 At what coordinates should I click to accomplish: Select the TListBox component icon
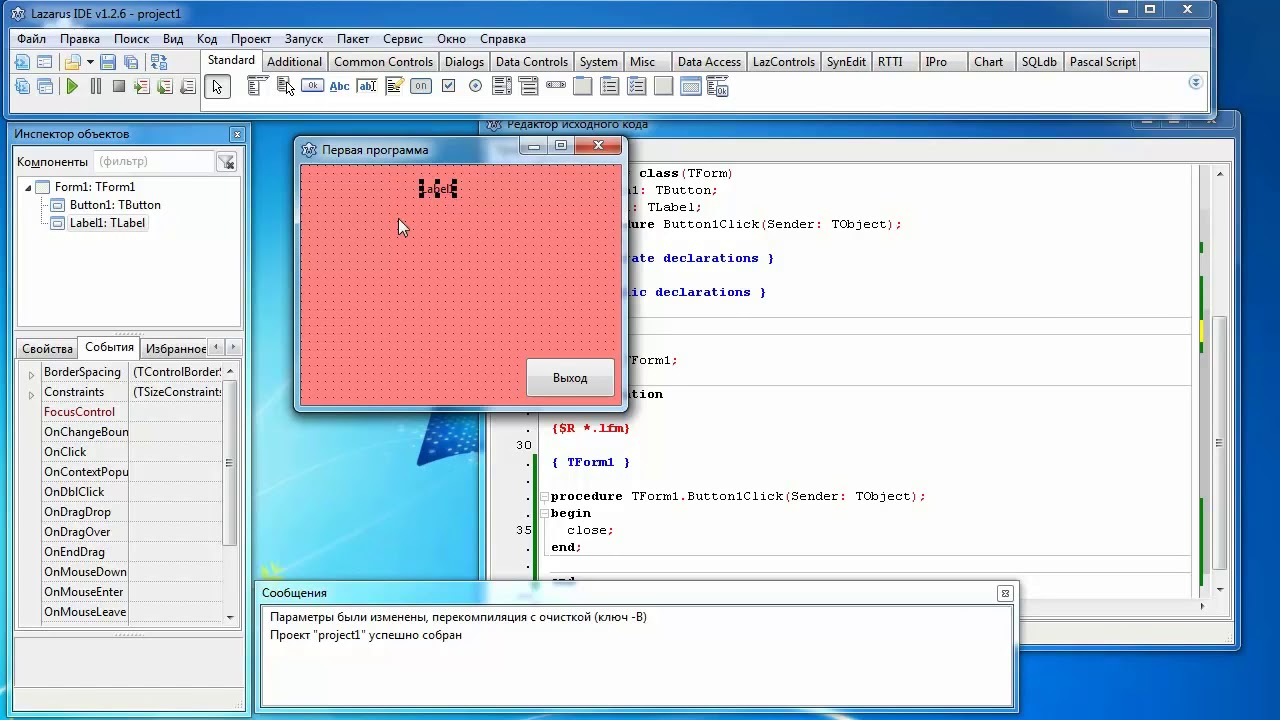pos(502,86)
